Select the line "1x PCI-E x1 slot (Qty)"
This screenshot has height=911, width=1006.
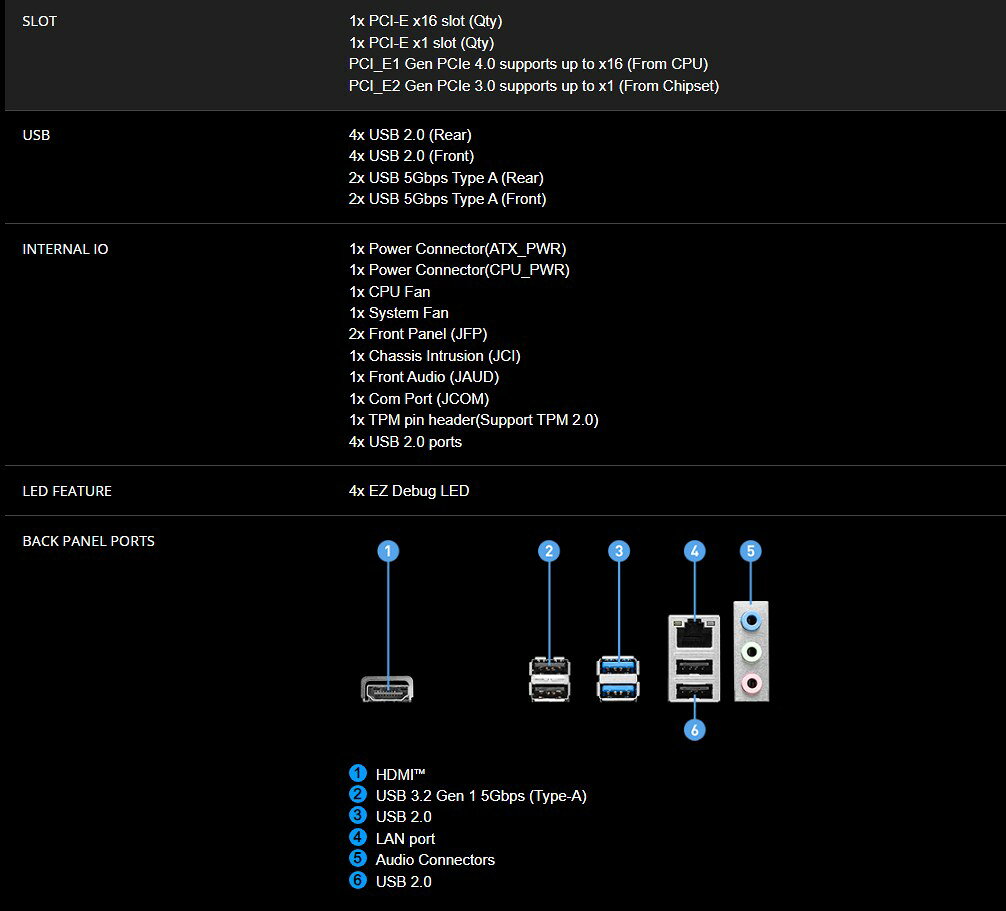(x=422, y=43)
